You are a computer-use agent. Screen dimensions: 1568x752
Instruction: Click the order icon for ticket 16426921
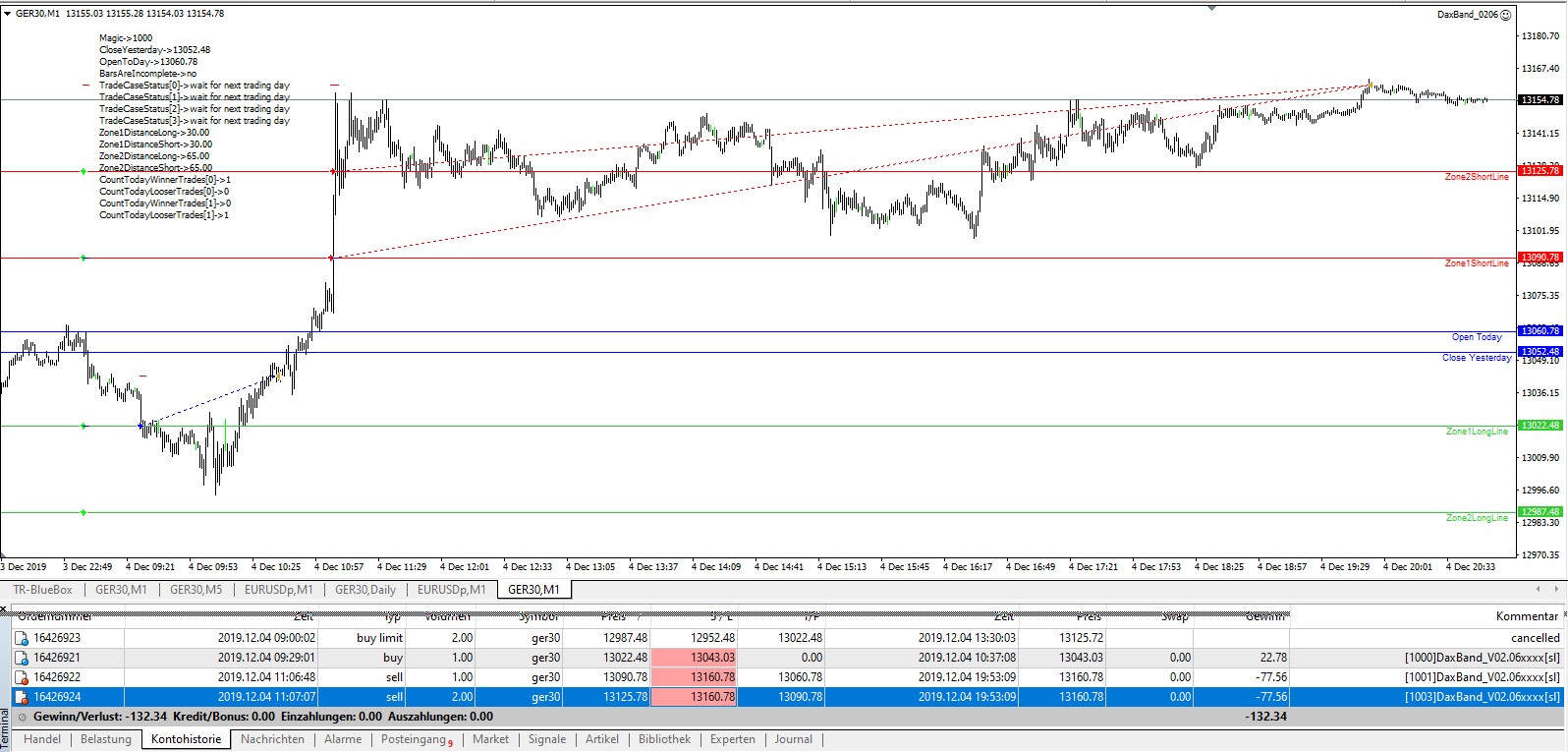[22, 658]
